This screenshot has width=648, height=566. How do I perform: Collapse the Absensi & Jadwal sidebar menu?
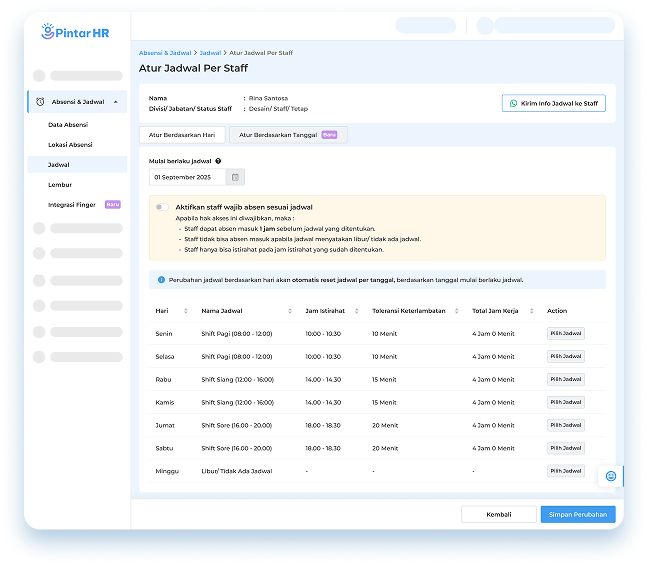pyautogui.click(x=116, y=102)
